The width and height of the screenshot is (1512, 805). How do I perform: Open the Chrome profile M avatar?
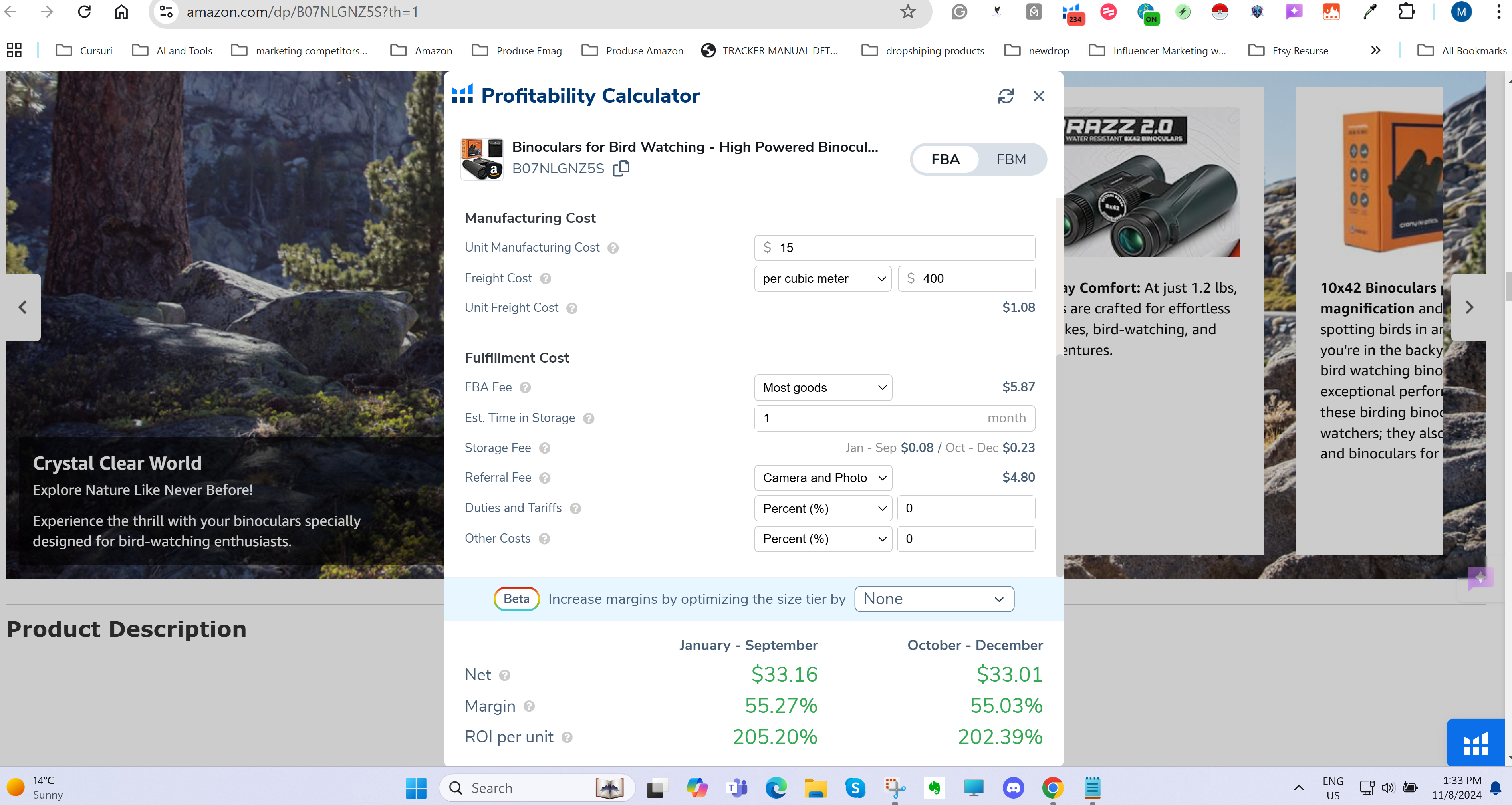[1461, 12]
